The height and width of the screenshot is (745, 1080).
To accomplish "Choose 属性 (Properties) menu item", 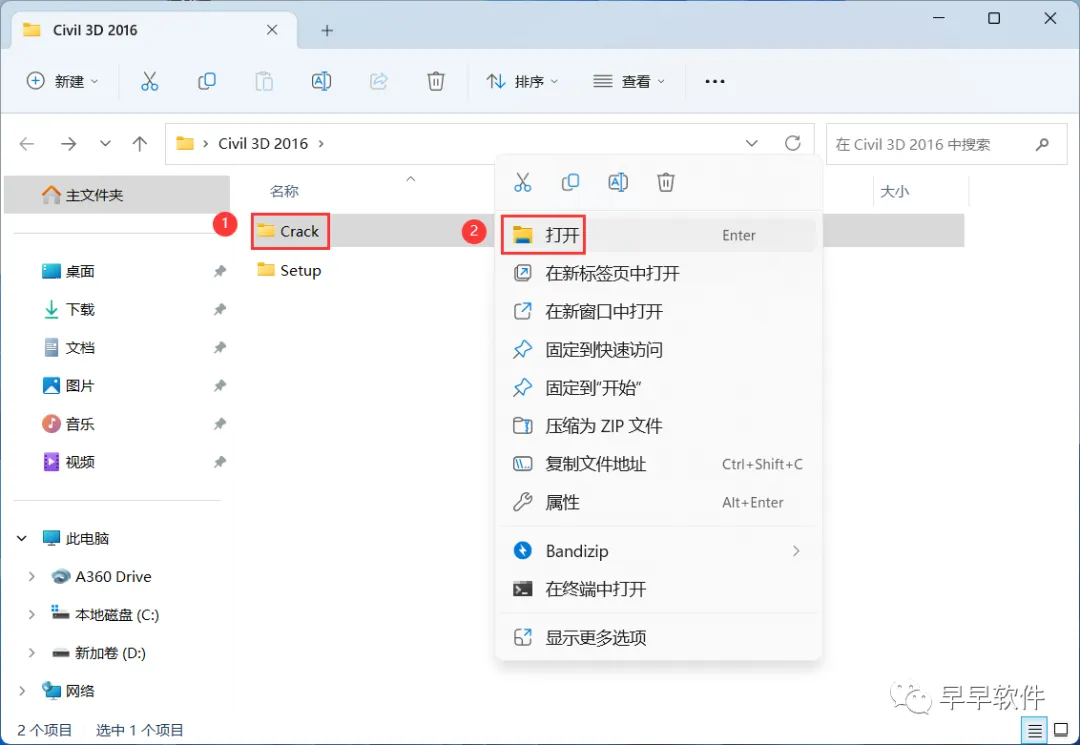I will [658, 502].
